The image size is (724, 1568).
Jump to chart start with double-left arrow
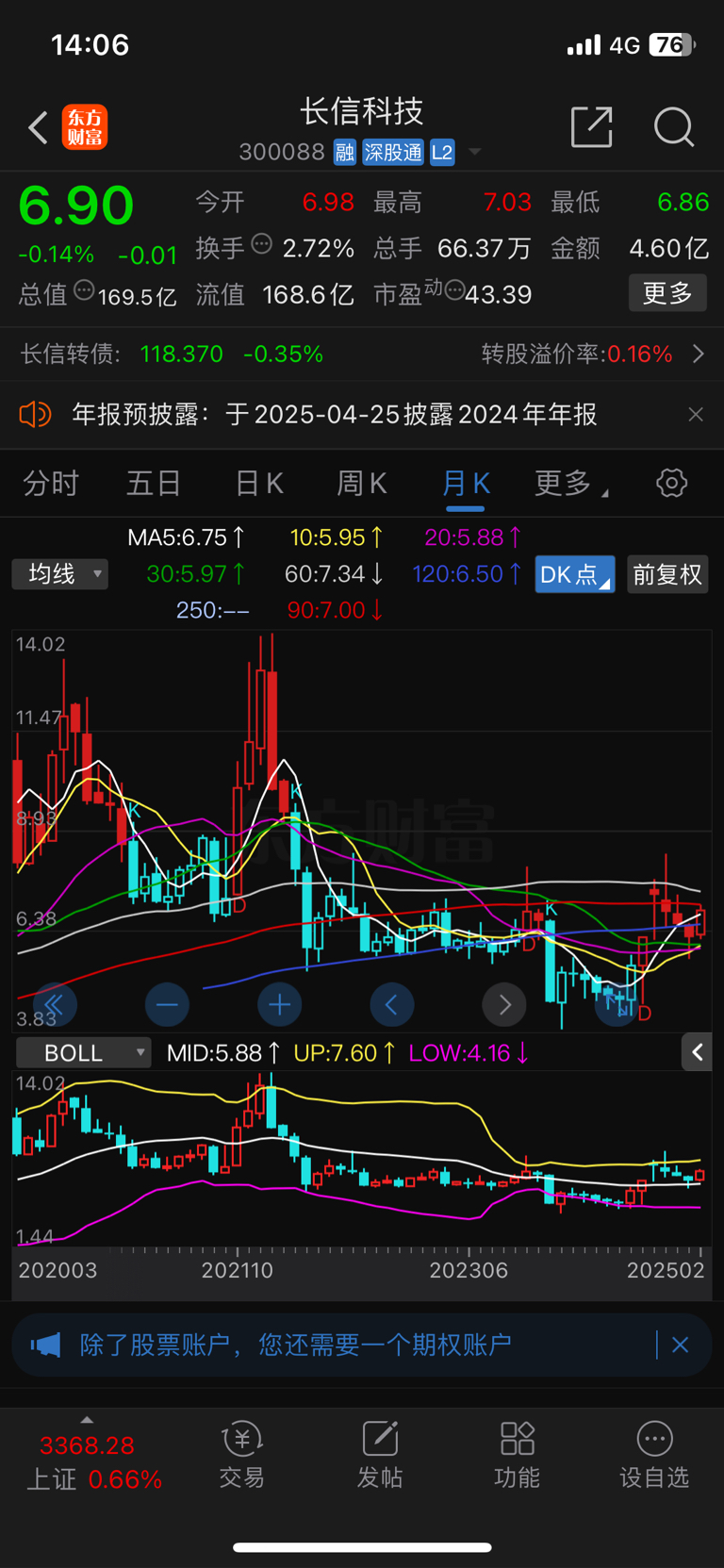(54, 1005)
